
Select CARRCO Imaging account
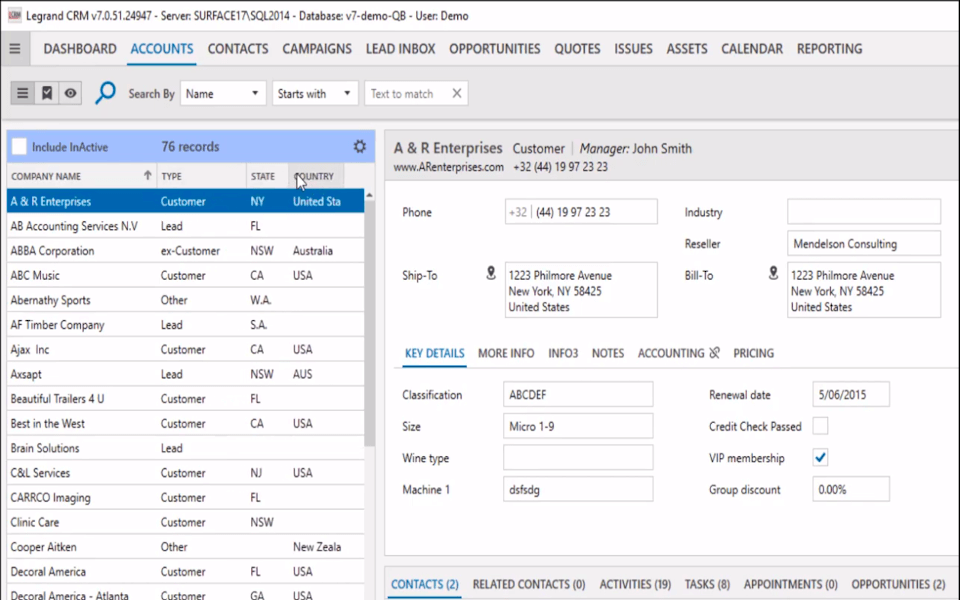pos(186,498)
